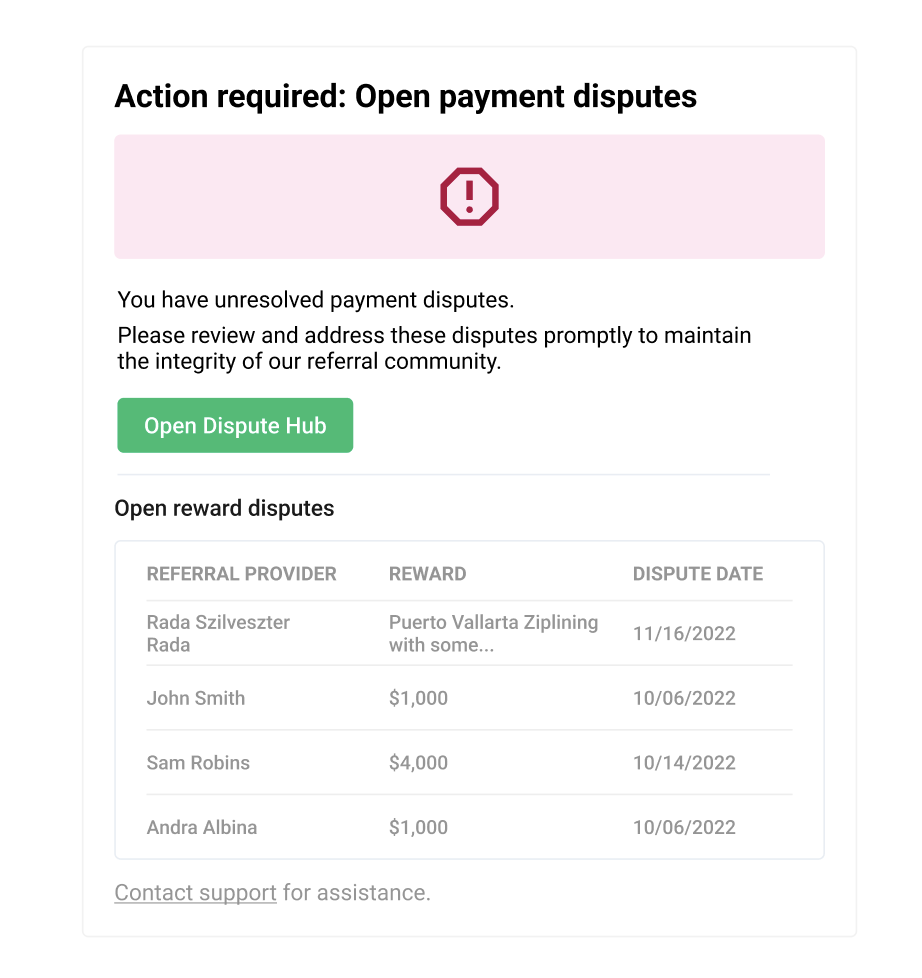Select the Reward column header
The height and width of the screenshot is (978, 922).
pyautogui.click(x=427, y=574)
